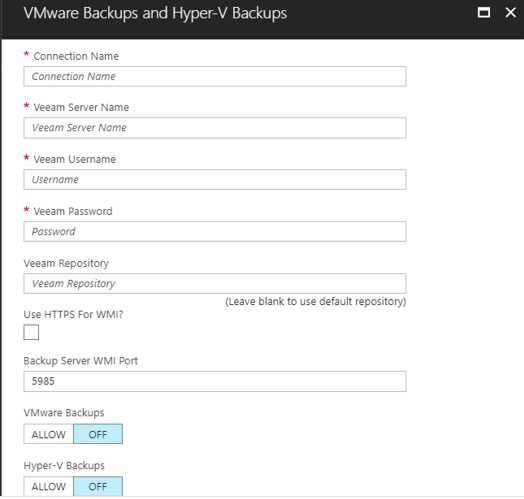Click the Connection Name label
The width and height of the screenshot is (524, 499).
tap(76, 56)
